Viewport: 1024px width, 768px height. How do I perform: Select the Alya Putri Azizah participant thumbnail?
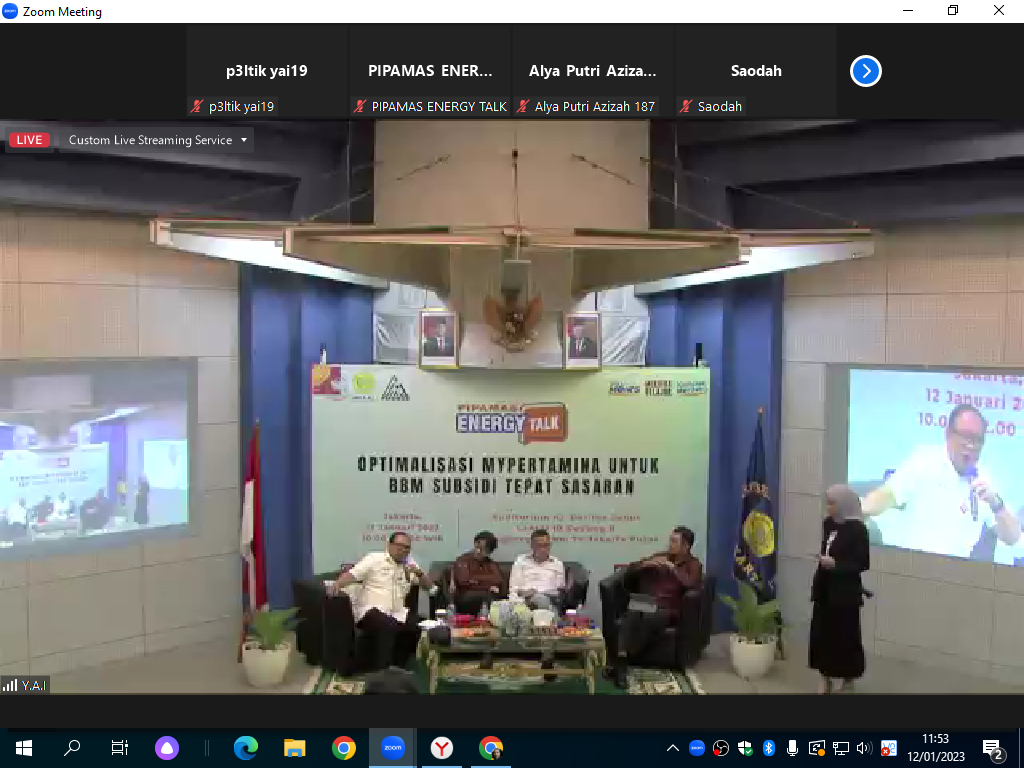coord(592,71)
